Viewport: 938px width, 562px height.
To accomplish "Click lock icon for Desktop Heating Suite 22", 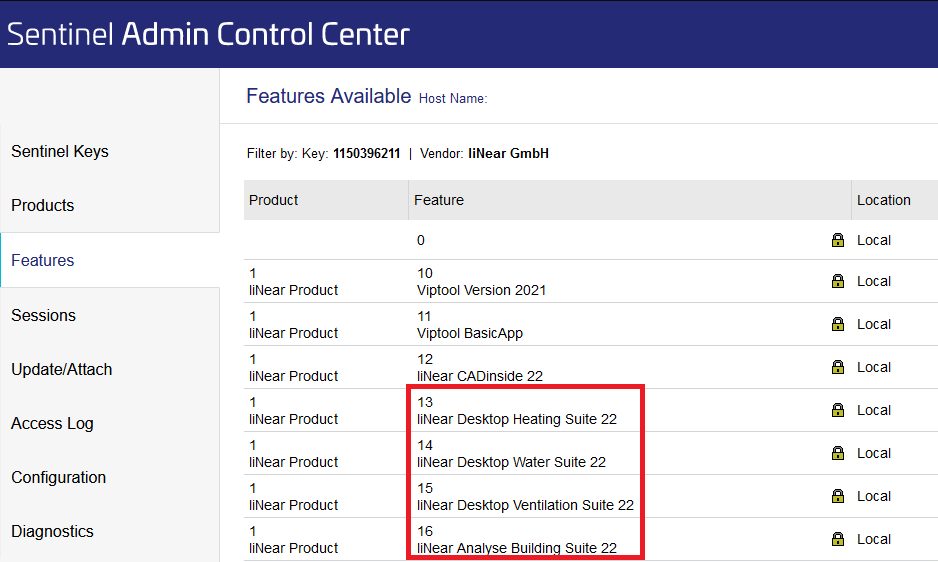I will point(838,410).
